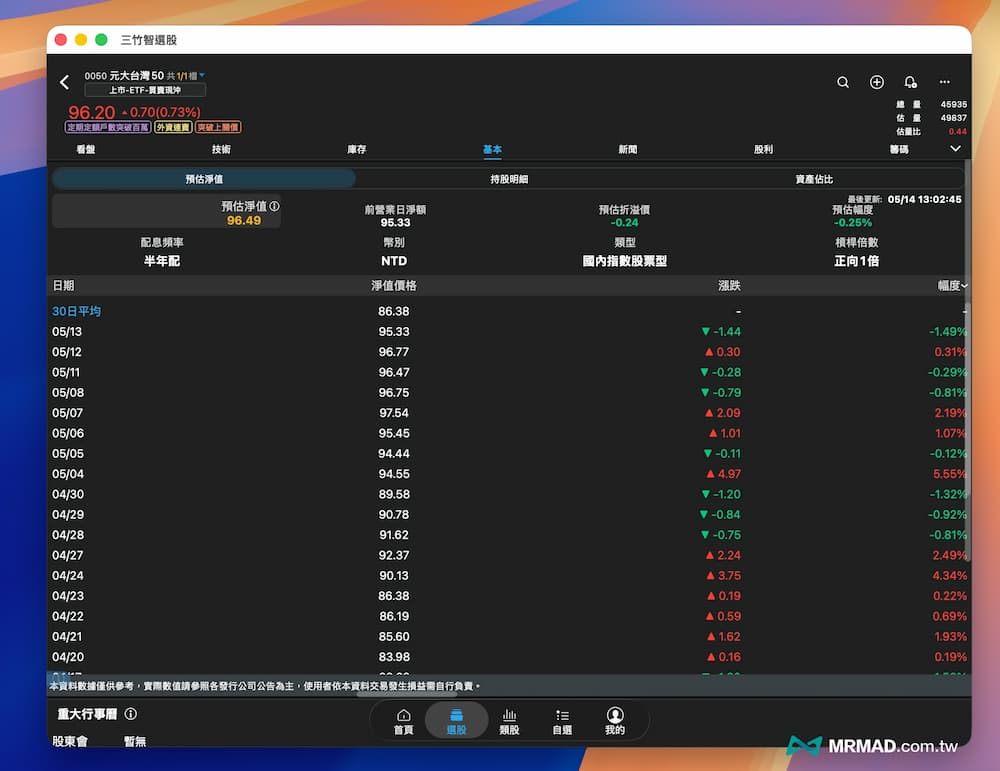Set a price alert bell icon
The image size is (1000, 771).
pos(910,82)
